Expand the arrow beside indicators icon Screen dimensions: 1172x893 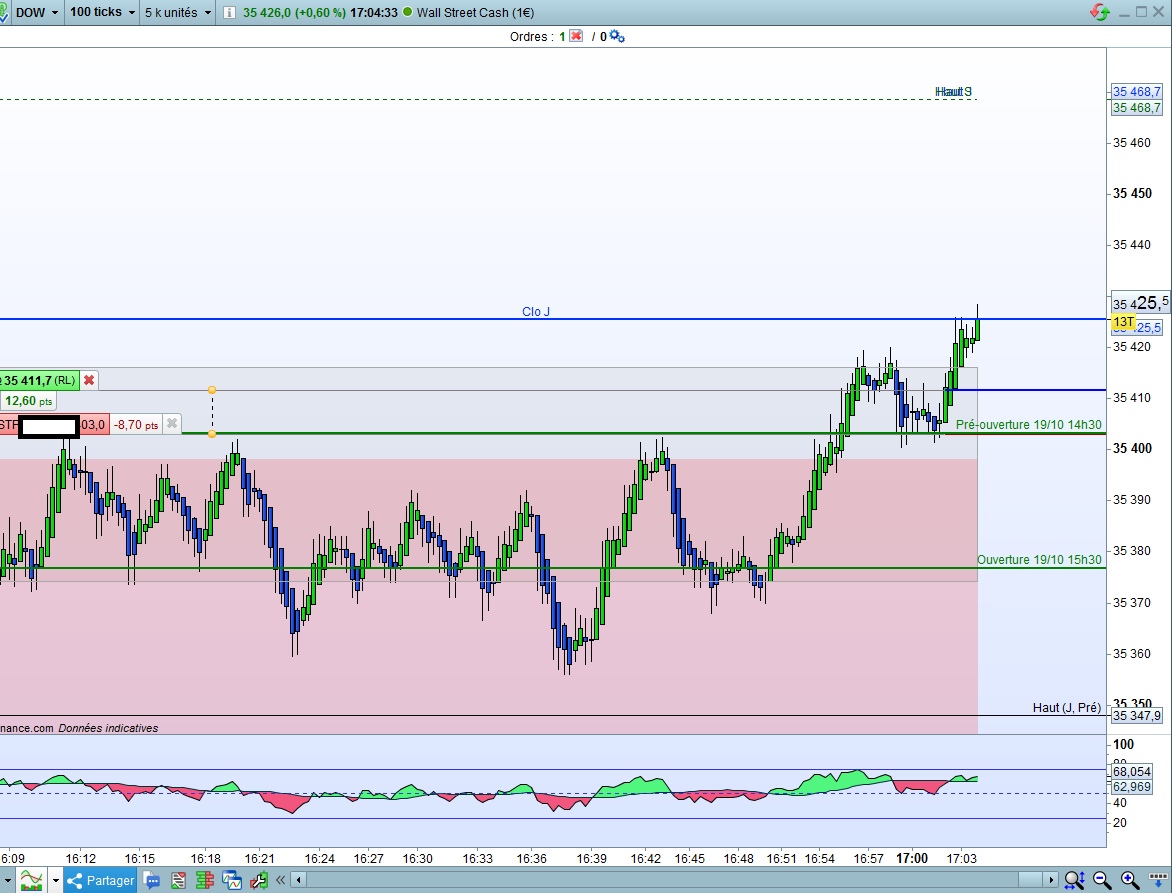(x=55, y=880)
